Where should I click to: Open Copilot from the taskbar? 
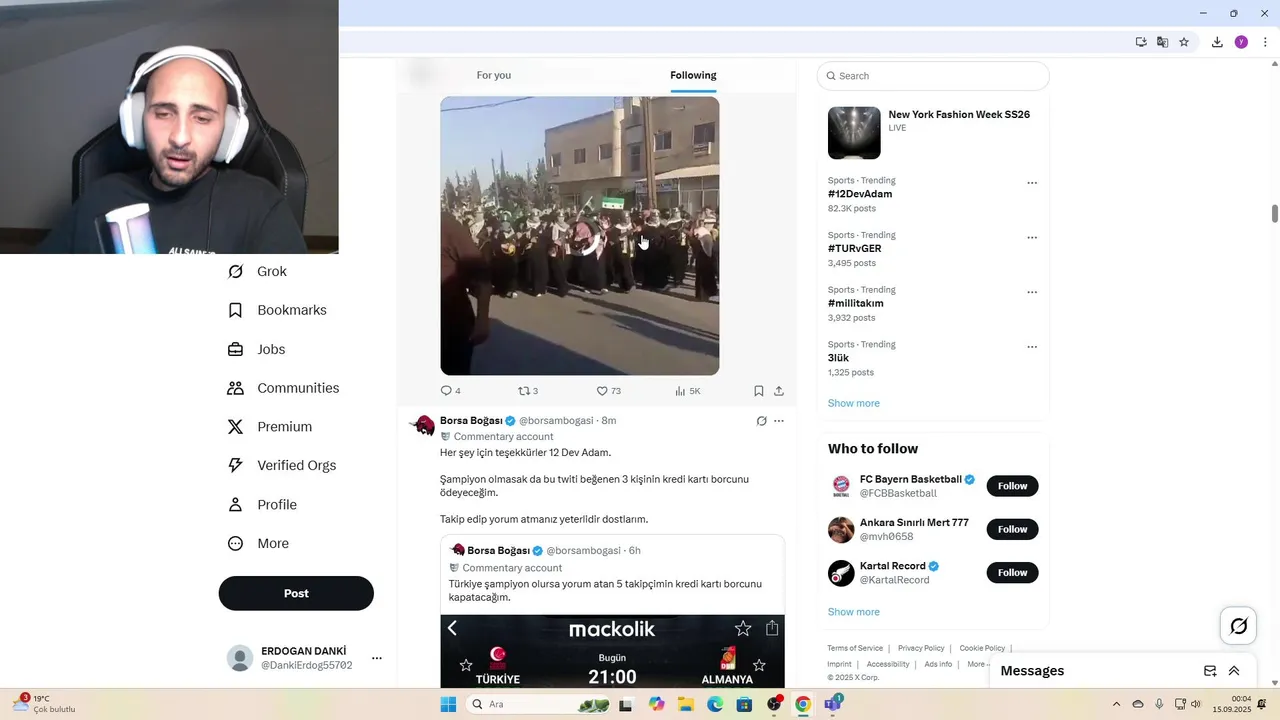(x=656, y=704)
